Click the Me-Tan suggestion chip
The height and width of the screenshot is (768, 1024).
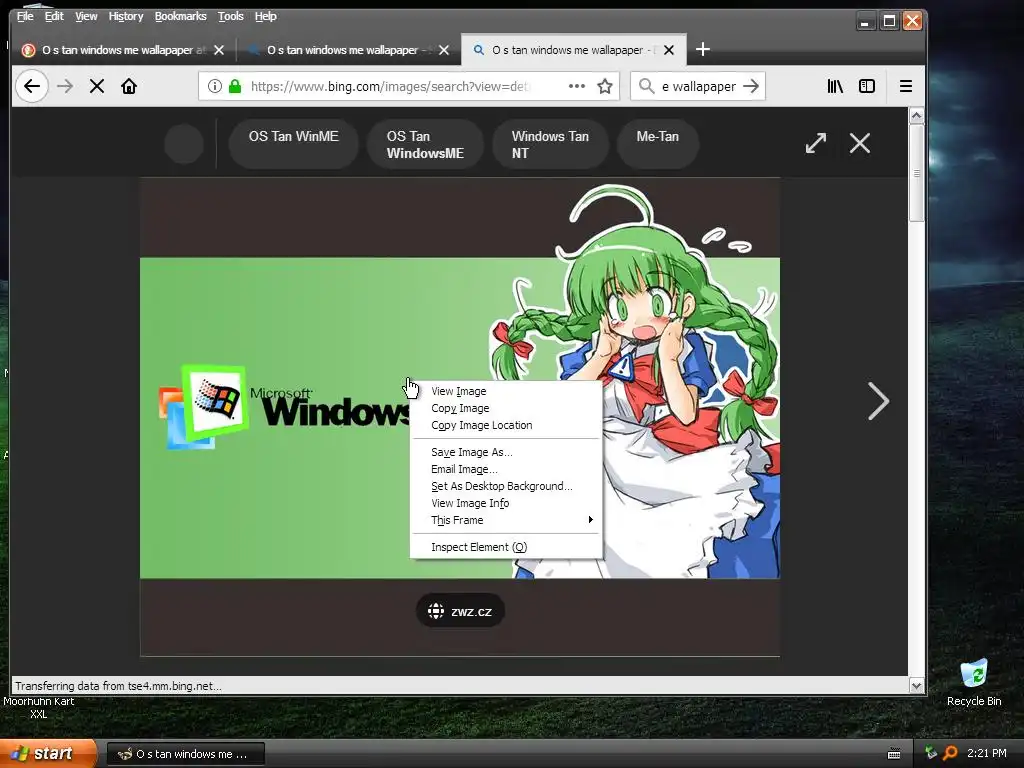point(658,144)
